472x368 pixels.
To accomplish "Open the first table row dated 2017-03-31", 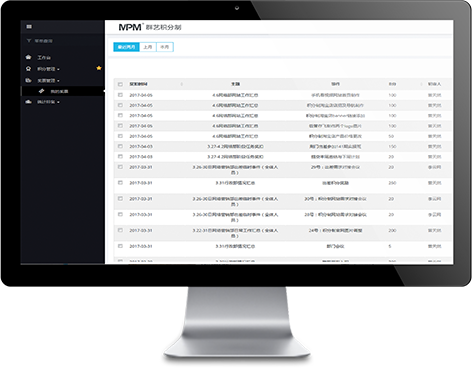I will [283, 170].
